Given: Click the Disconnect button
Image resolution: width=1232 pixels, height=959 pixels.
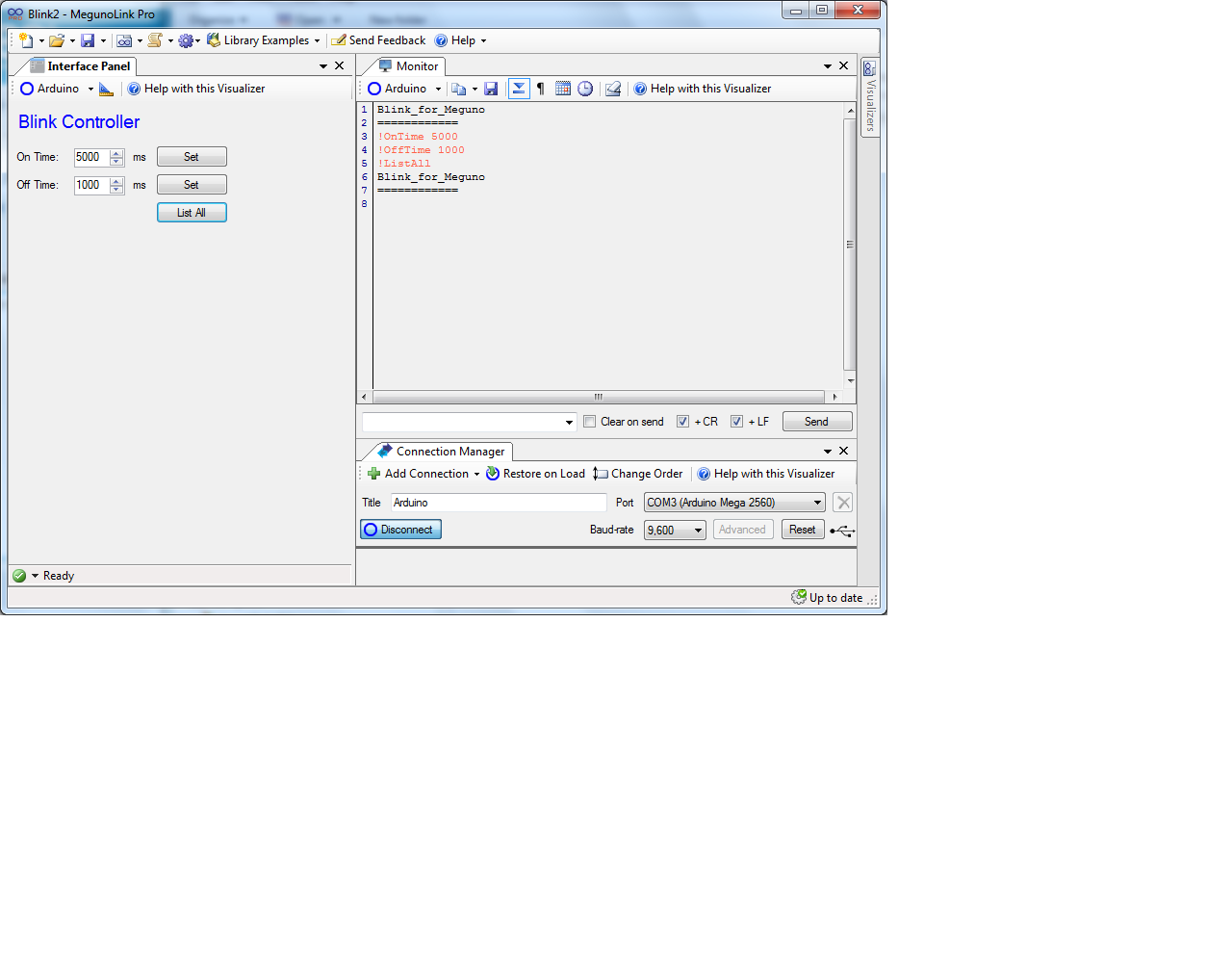Looking at the screenshot, I should click(400, 530).
